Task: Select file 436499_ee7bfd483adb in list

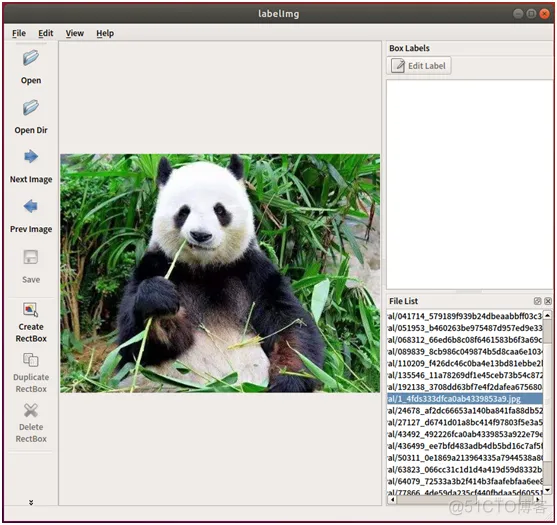Action: click(x=465, y=446)
